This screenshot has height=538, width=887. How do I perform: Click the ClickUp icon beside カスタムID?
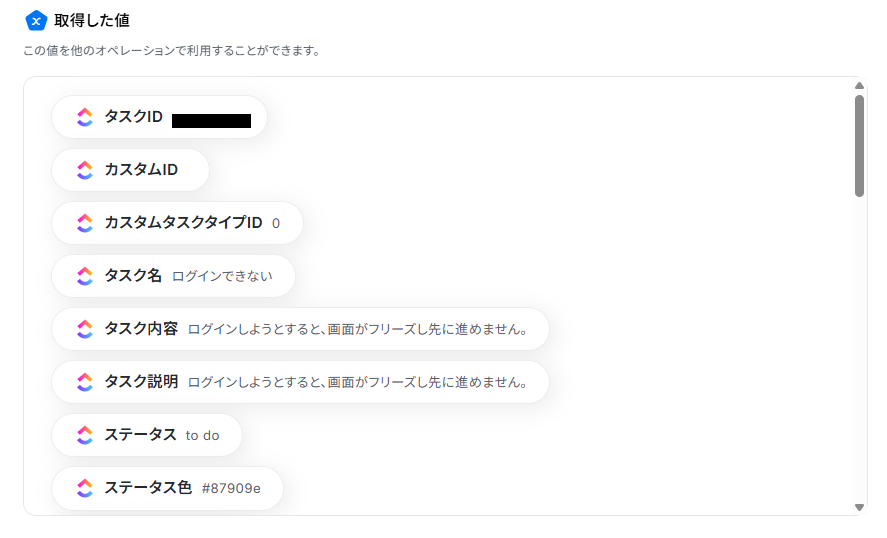85,170
